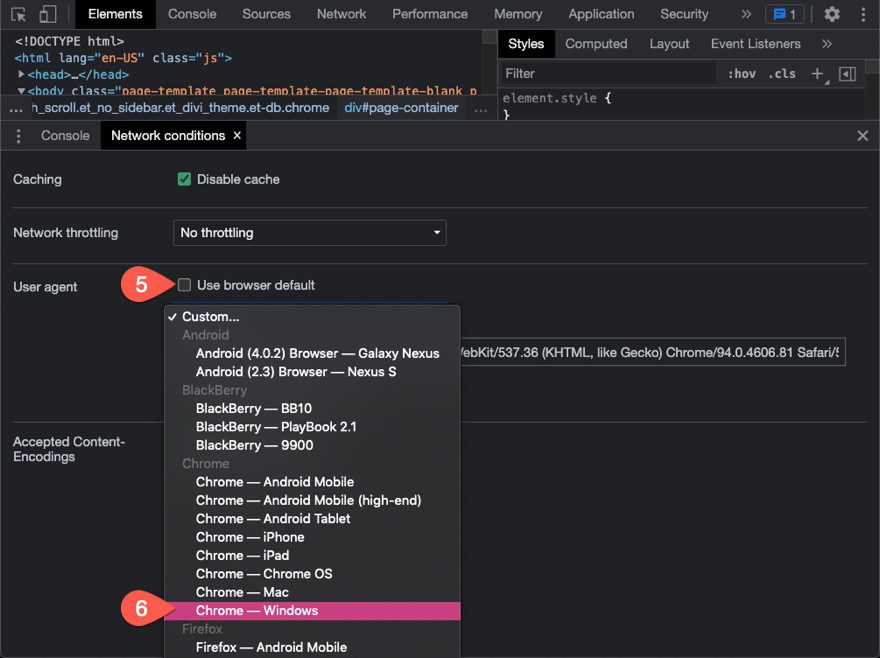
Task: Open DevTools settings gear
Action: (832, 15)
